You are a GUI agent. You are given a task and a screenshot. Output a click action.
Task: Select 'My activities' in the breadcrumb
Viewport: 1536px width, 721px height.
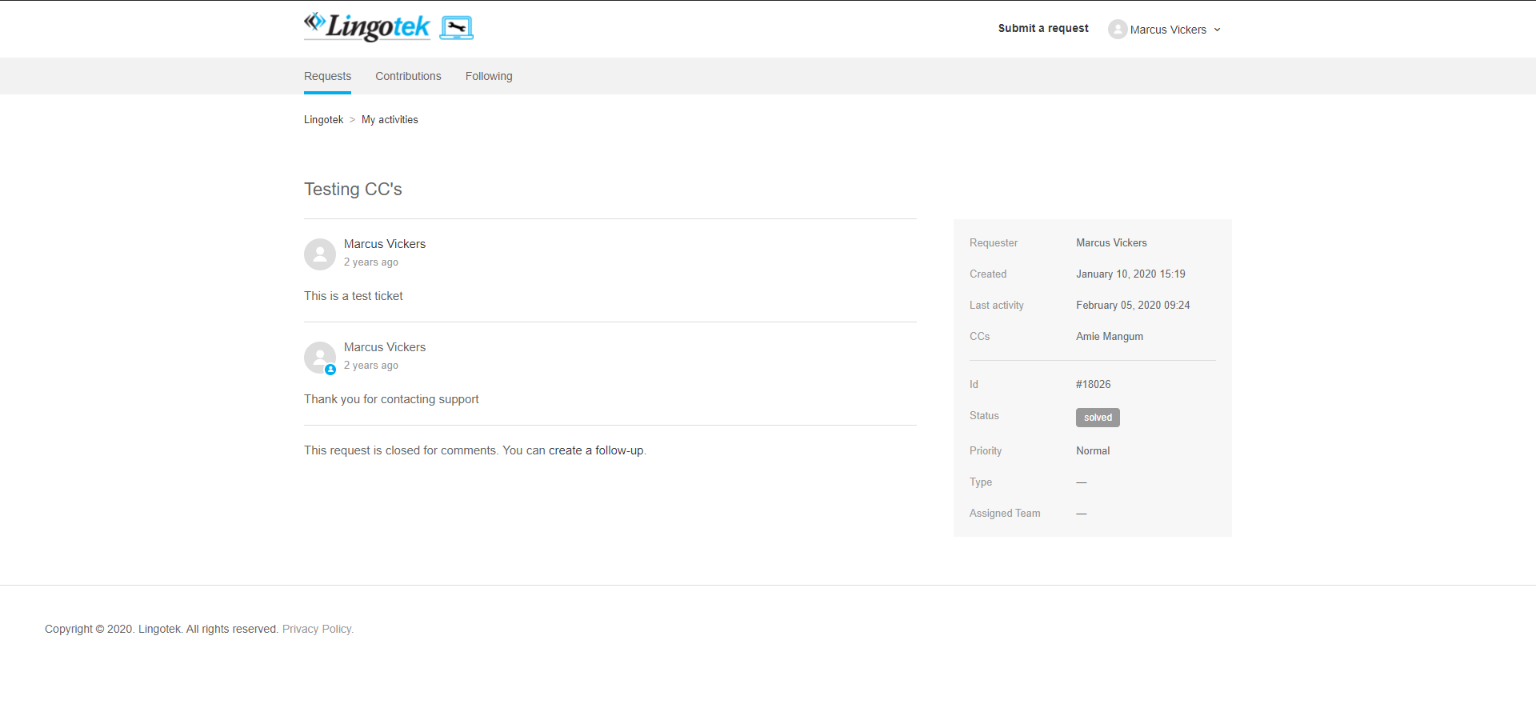point(389,120)
